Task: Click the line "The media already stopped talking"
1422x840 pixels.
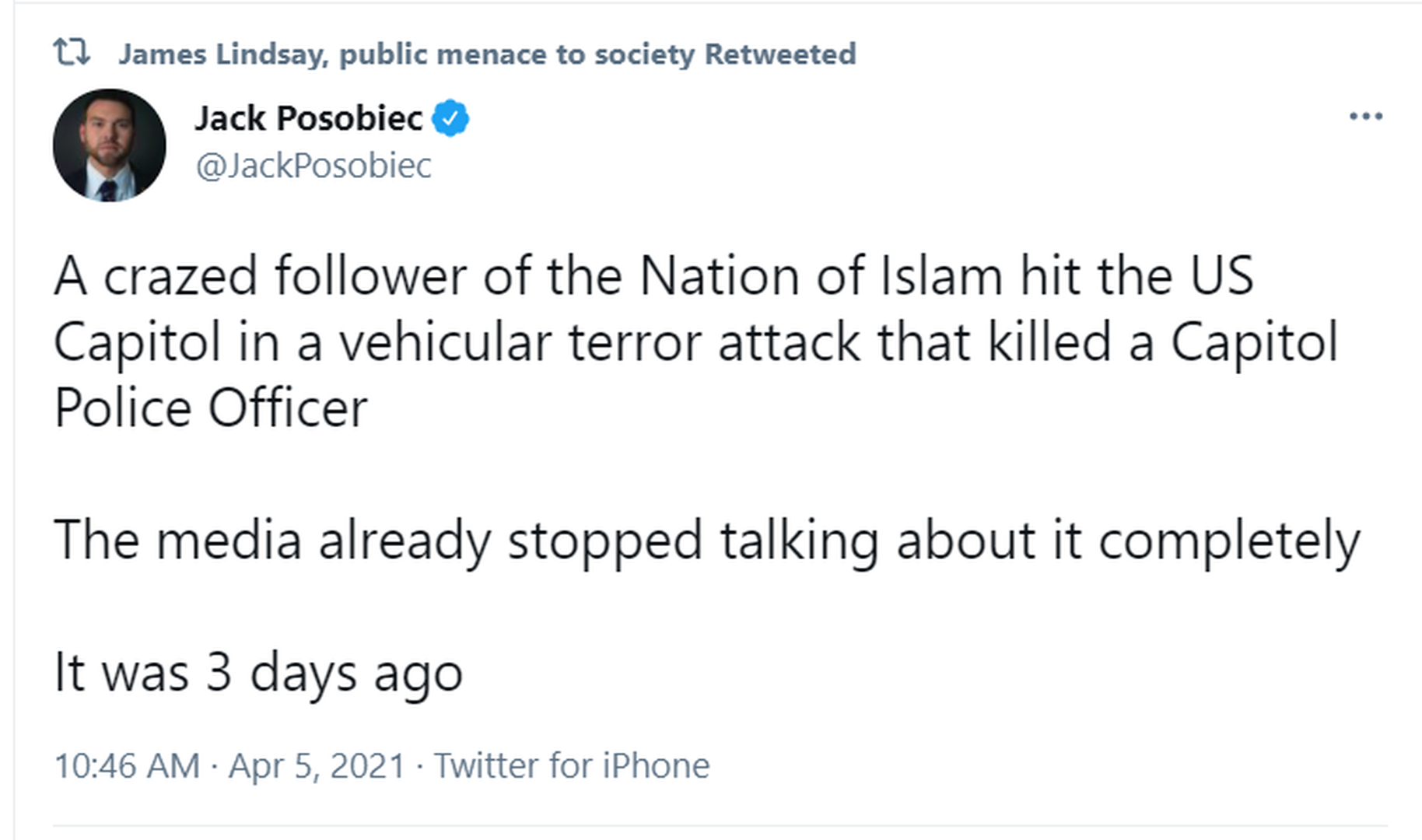Action: point(706,540)
